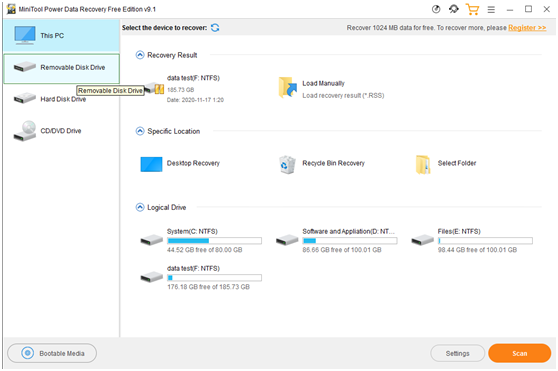
Task: Click the MiniTool app logo icon
Action: 11,9
